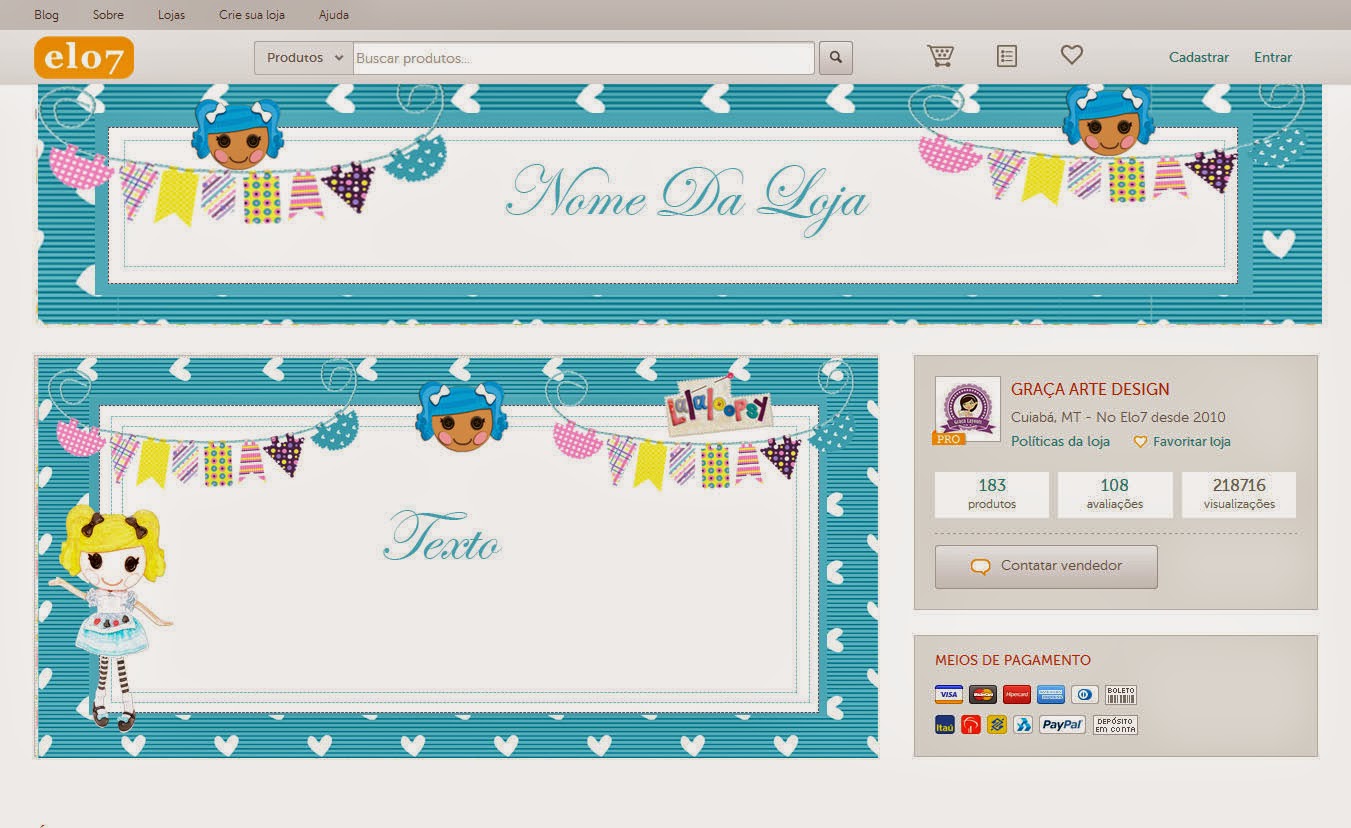Click the Nome Da Loja banner image
This screenshot has width=1351, height=828.
pos(680,204)
